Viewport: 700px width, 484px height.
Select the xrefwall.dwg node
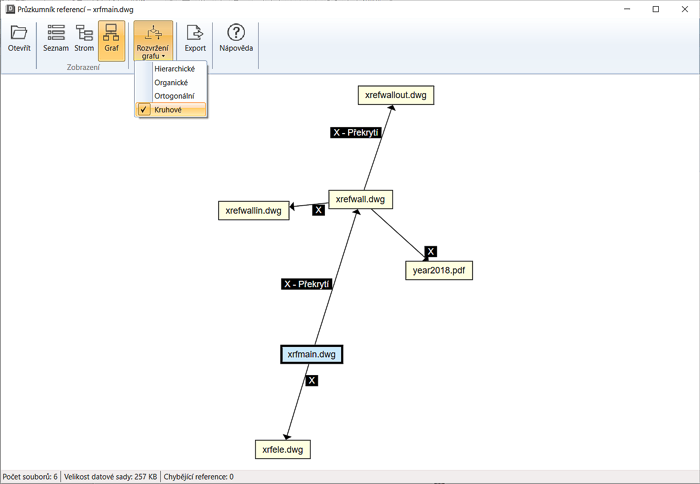(x=360, y=199)
